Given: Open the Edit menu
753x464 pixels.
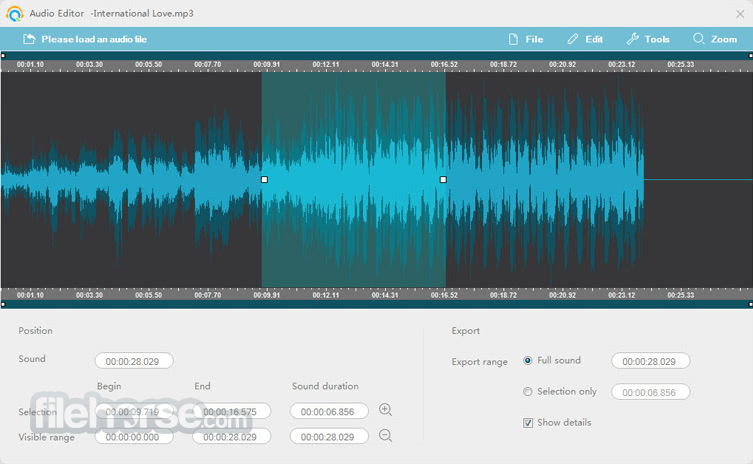Looking at the screenshot, I should [x=585, y=39].
